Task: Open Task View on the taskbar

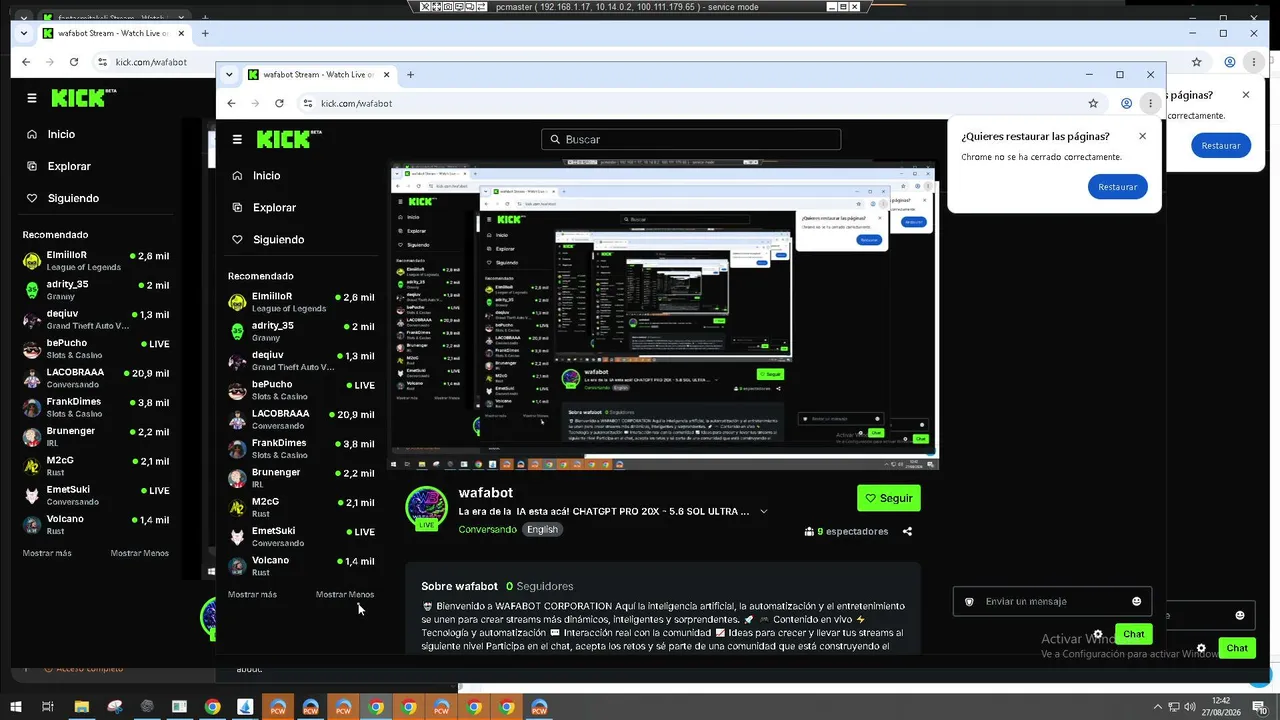Action: pos(47,707)
